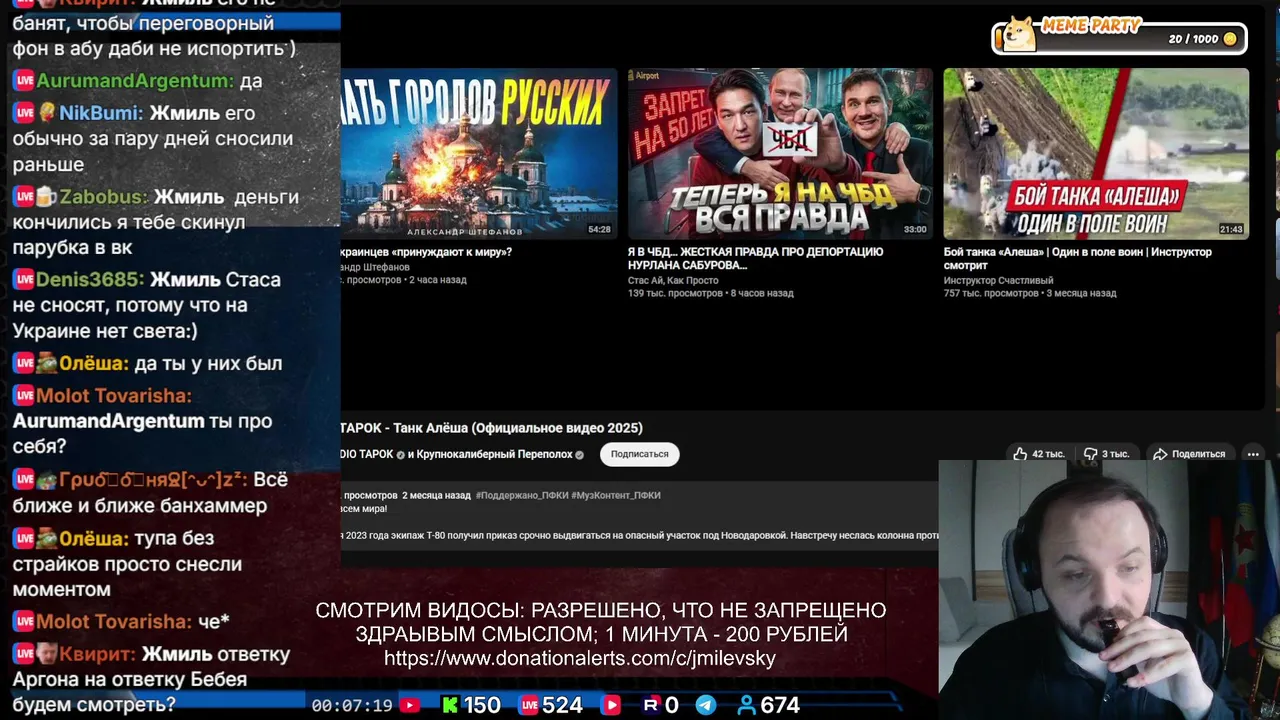Click the '757 тыс. просмотров • 3 месяца назад' line

click(1030, 293)
